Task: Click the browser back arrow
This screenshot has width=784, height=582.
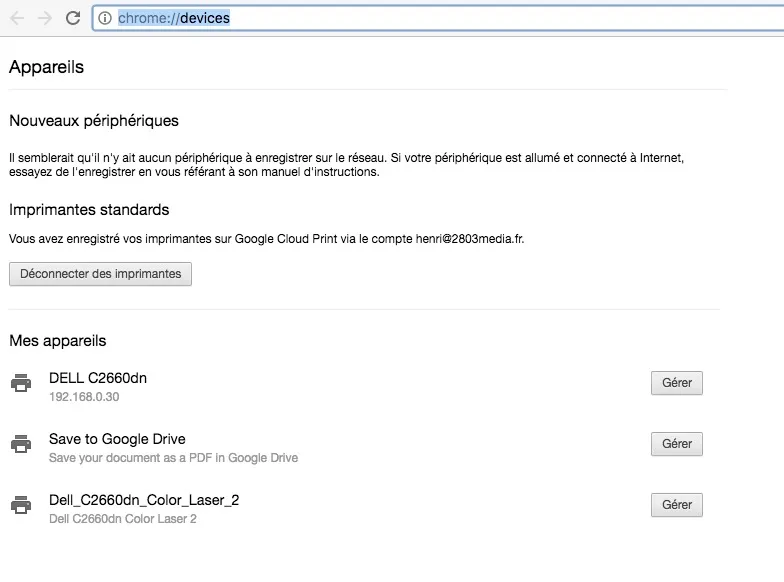Action: click(x=17, y=18)
